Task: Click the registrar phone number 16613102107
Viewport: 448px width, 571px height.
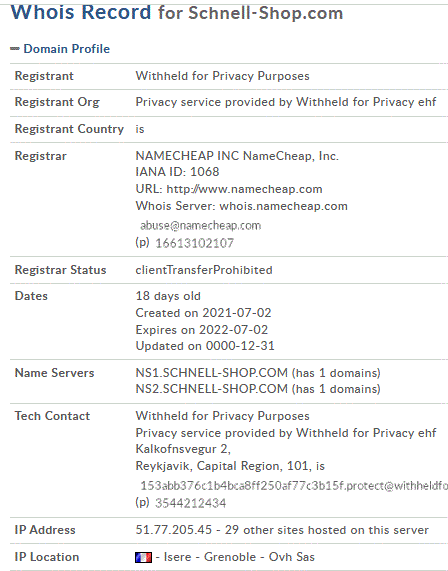Action: pos(194,243)
